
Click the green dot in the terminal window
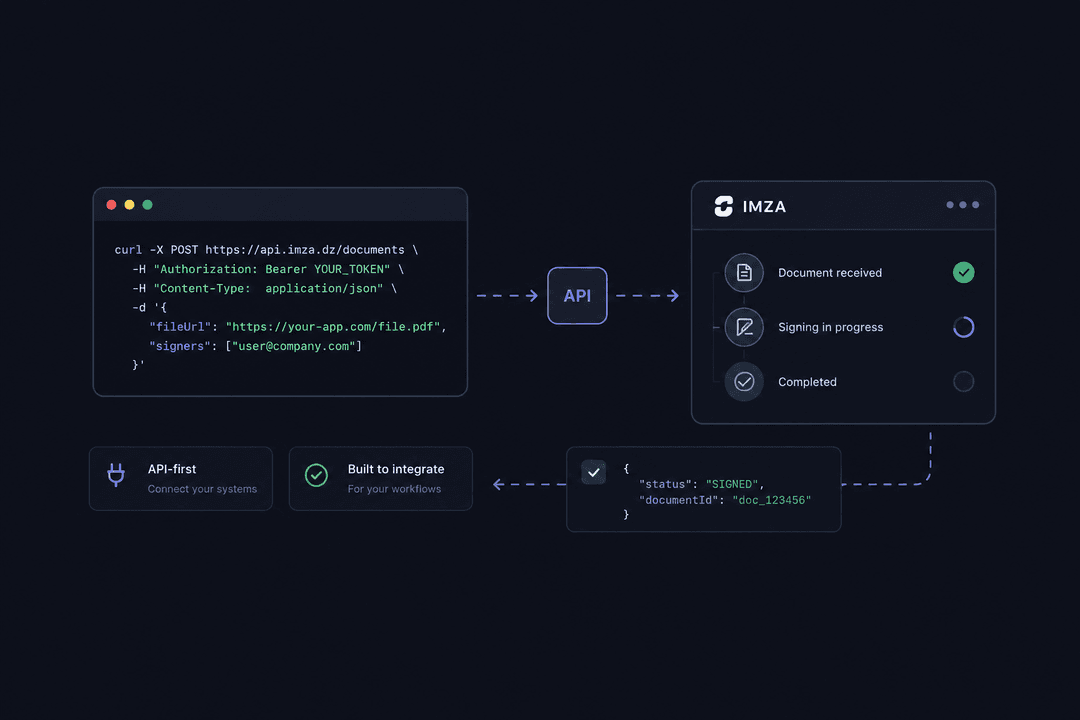[147, 205]
